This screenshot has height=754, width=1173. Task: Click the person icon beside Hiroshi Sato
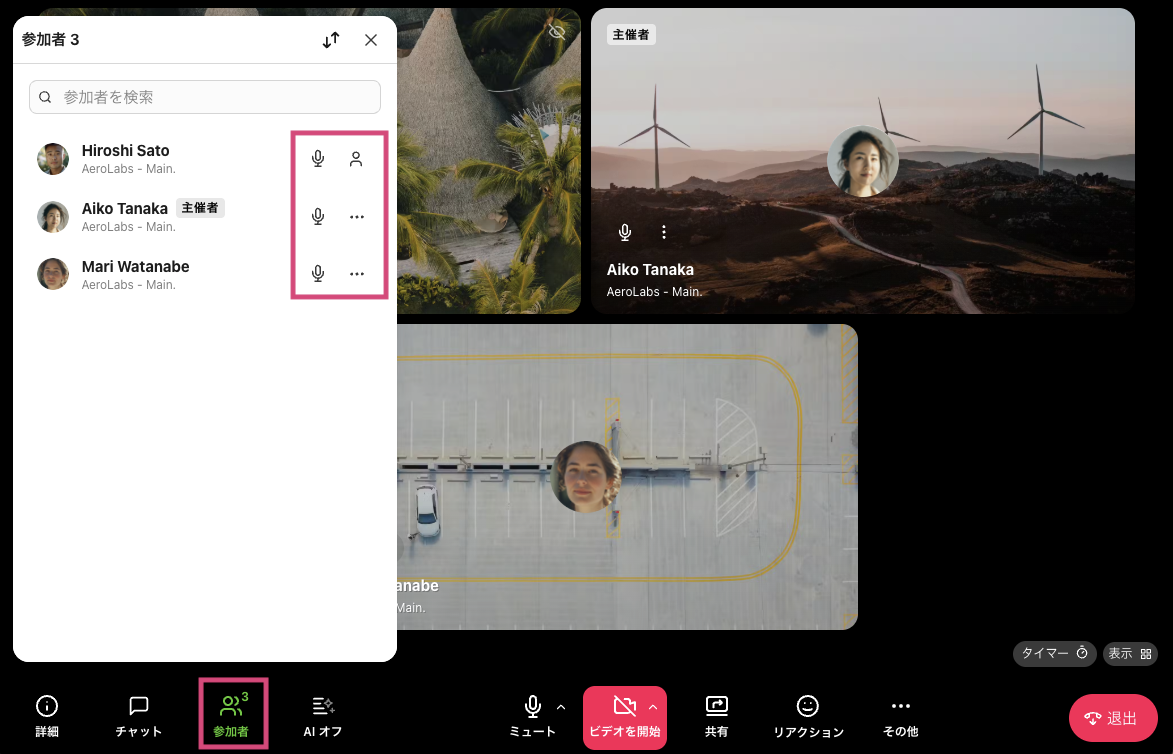[x=356, y=159]
